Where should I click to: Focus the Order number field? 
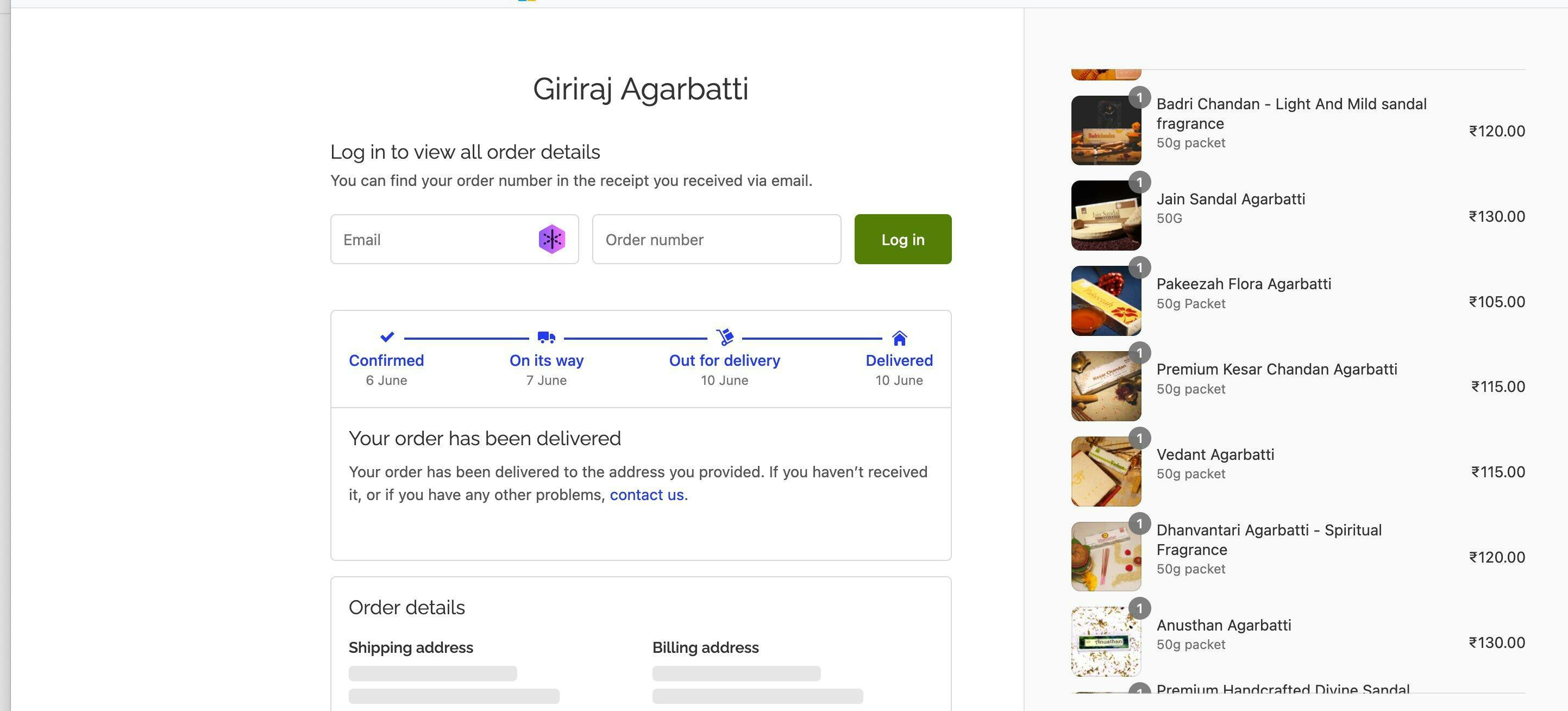pyautogui.click(x=716, y=239)
